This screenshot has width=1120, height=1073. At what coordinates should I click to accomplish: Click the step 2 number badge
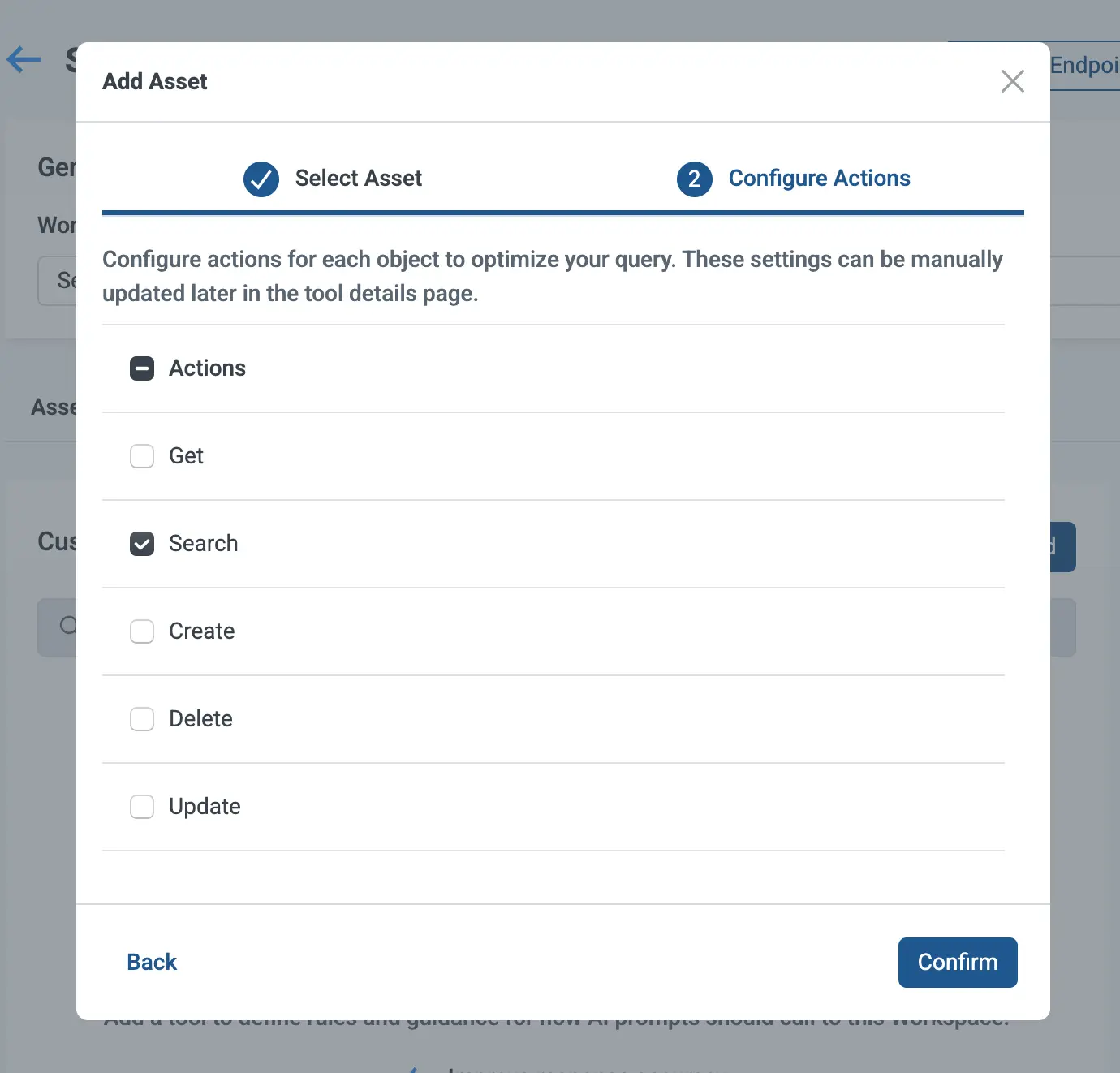click(694, 179)
